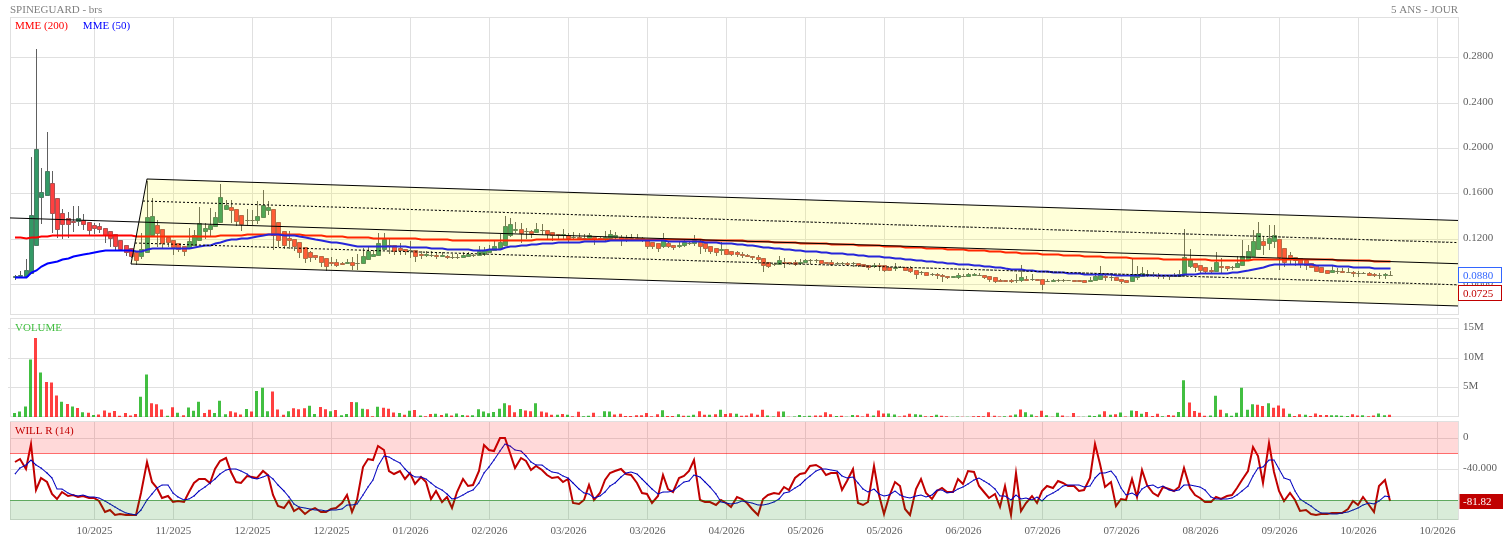The image size is (1503, 540).
Task: Click the 06/2026 date on the time axis
Action: point(963,530)
